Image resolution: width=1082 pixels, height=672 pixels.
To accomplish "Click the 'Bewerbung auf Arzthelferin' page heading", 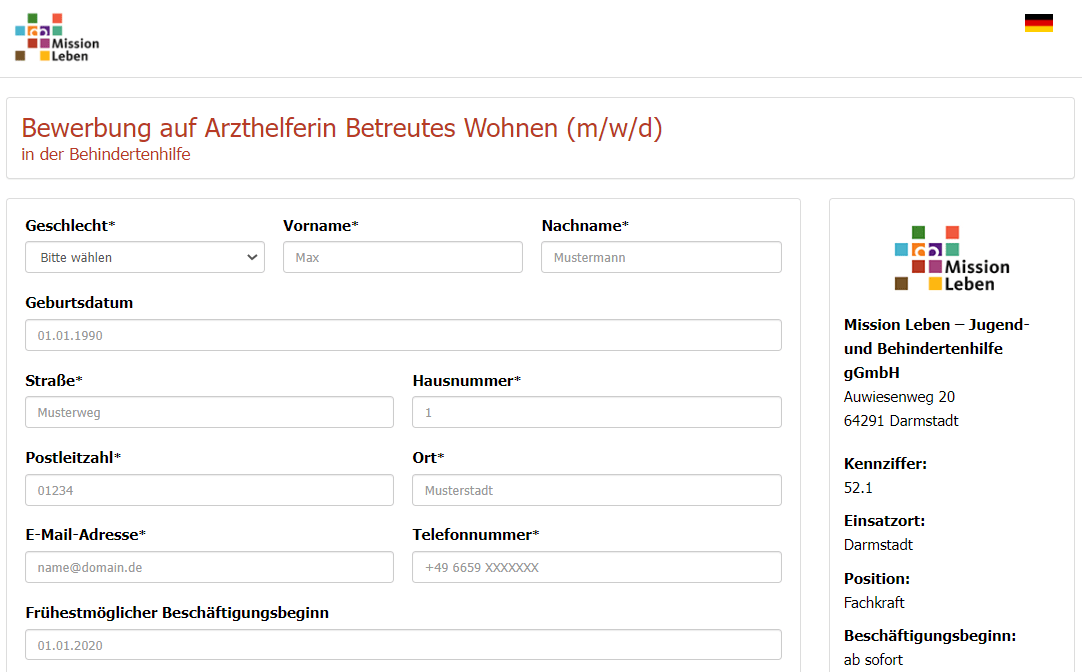I will (x=341, y=128).
